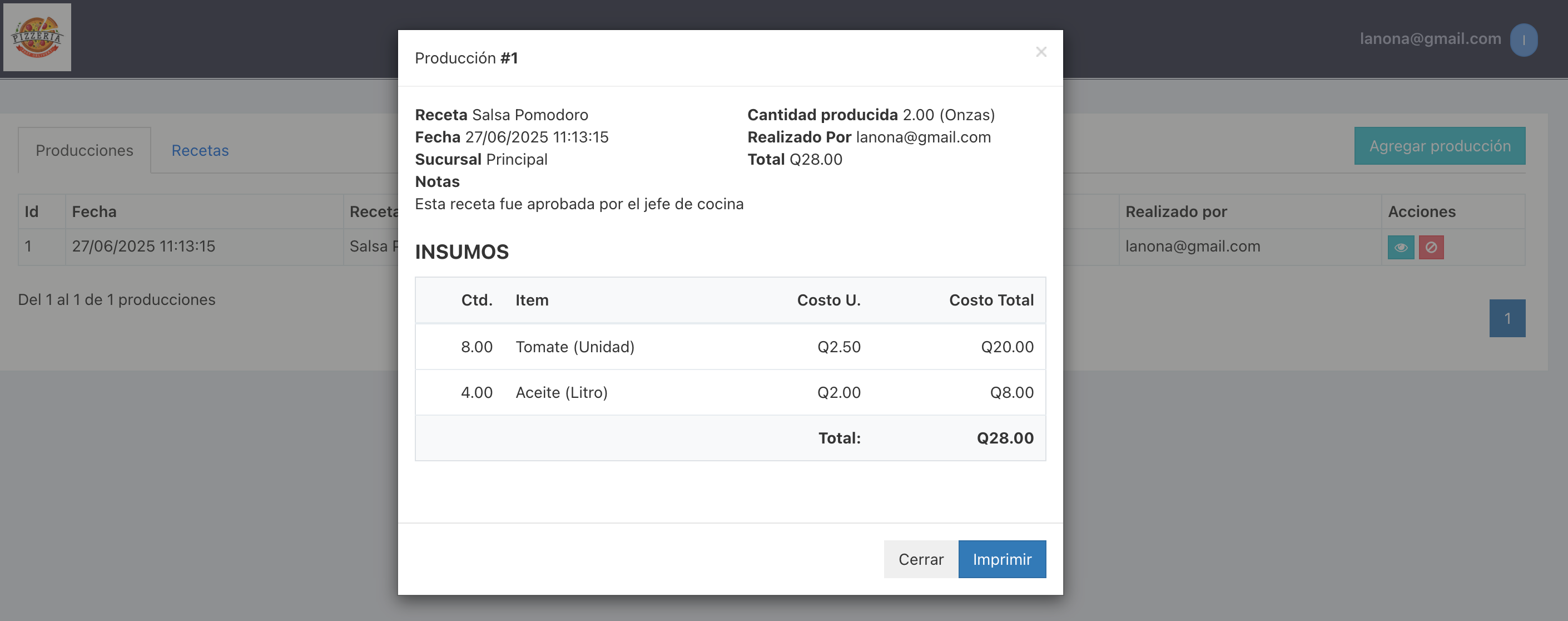Go to pagination page 1
The height and width of the screenshot is (621, 1568).
(x=1507, y=318)
